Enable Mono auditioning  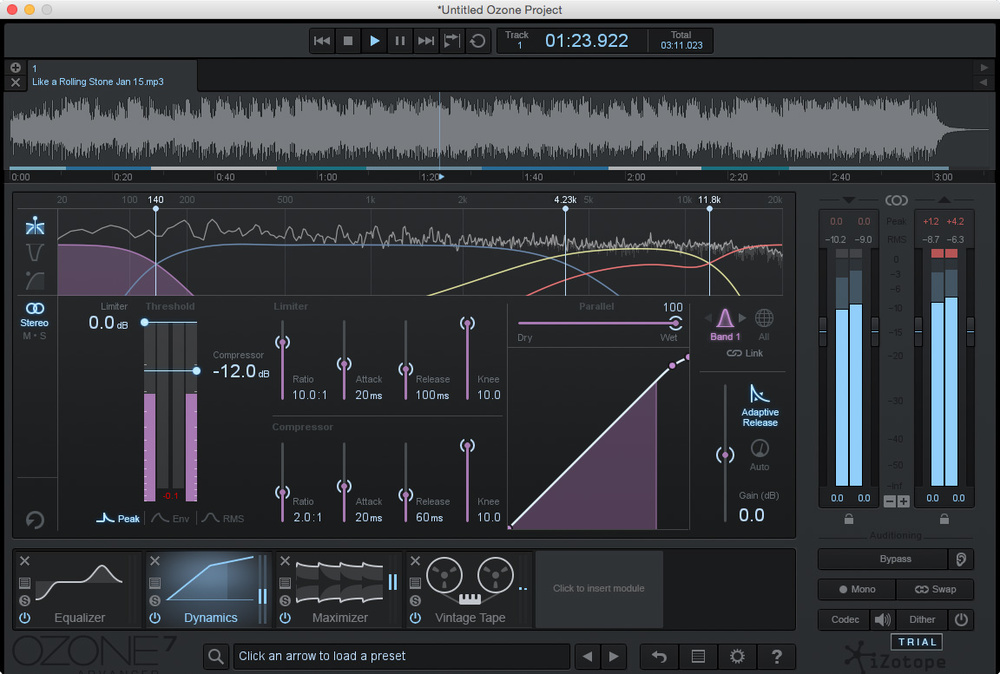pos(856,589)
